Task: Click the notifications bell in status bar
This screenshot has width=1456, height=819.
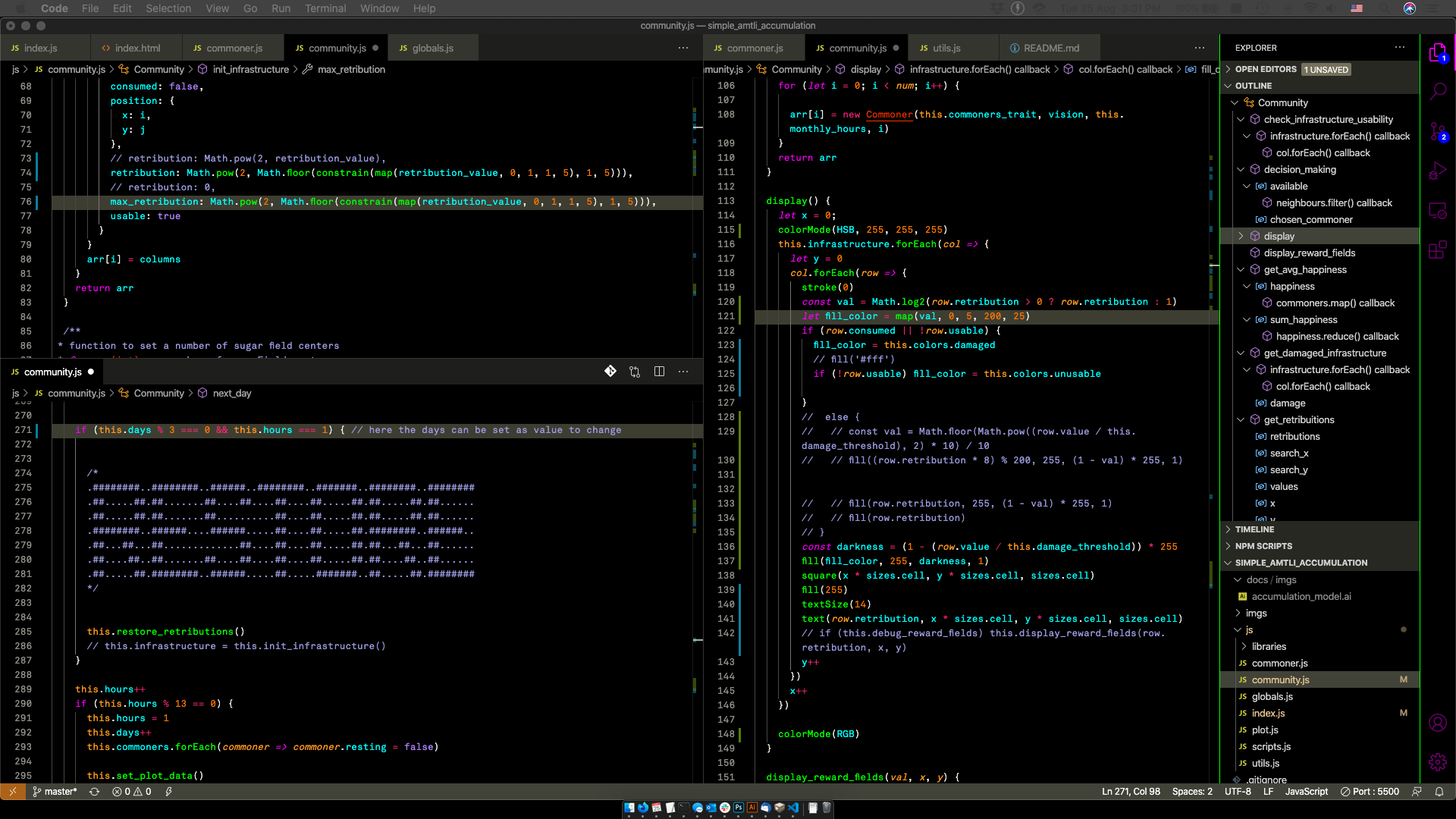Action: (x=1439, y=792)
